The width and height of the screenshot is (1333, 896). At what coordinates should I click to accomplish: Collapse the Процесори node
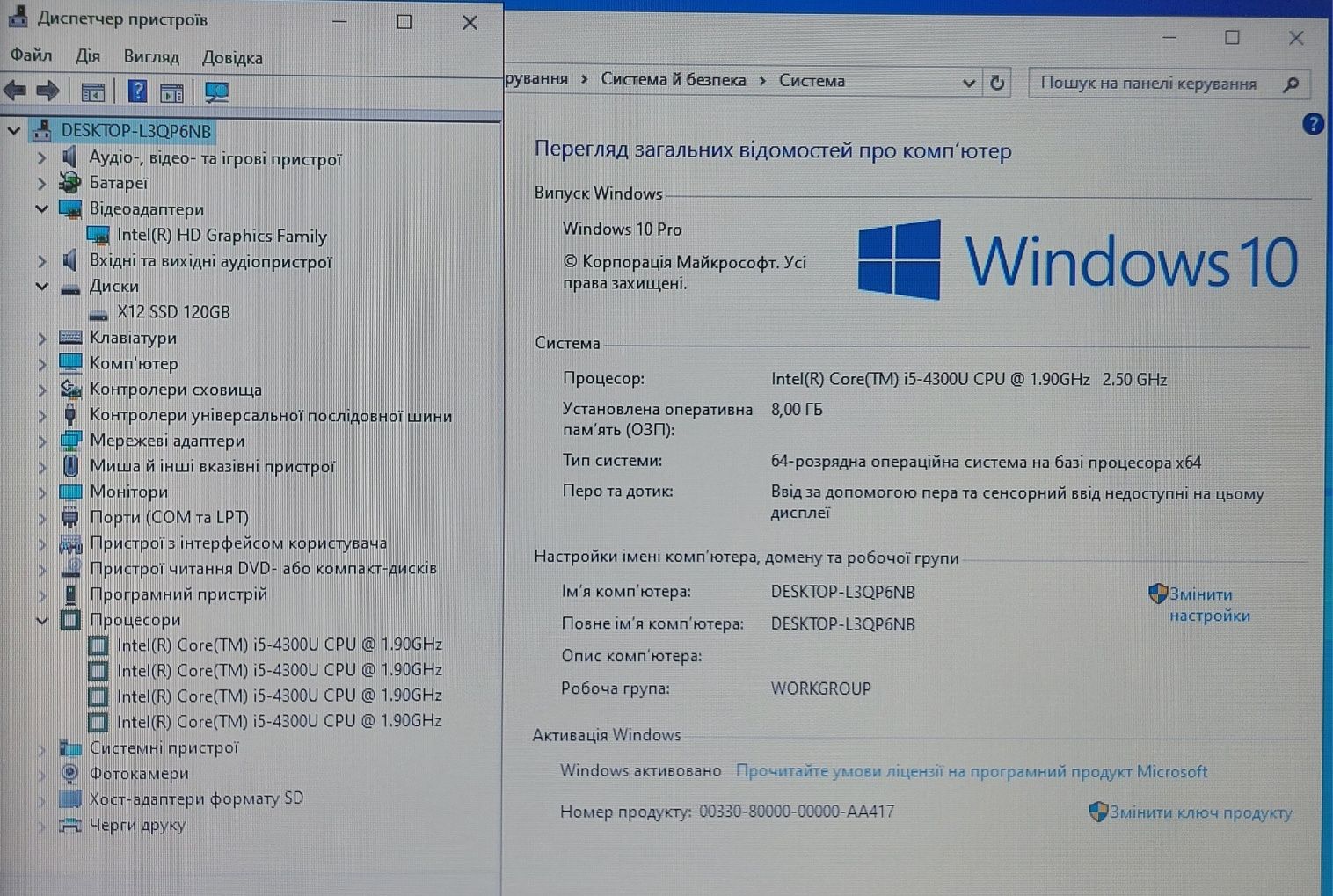pyautogui.click(x=41, y=620)
